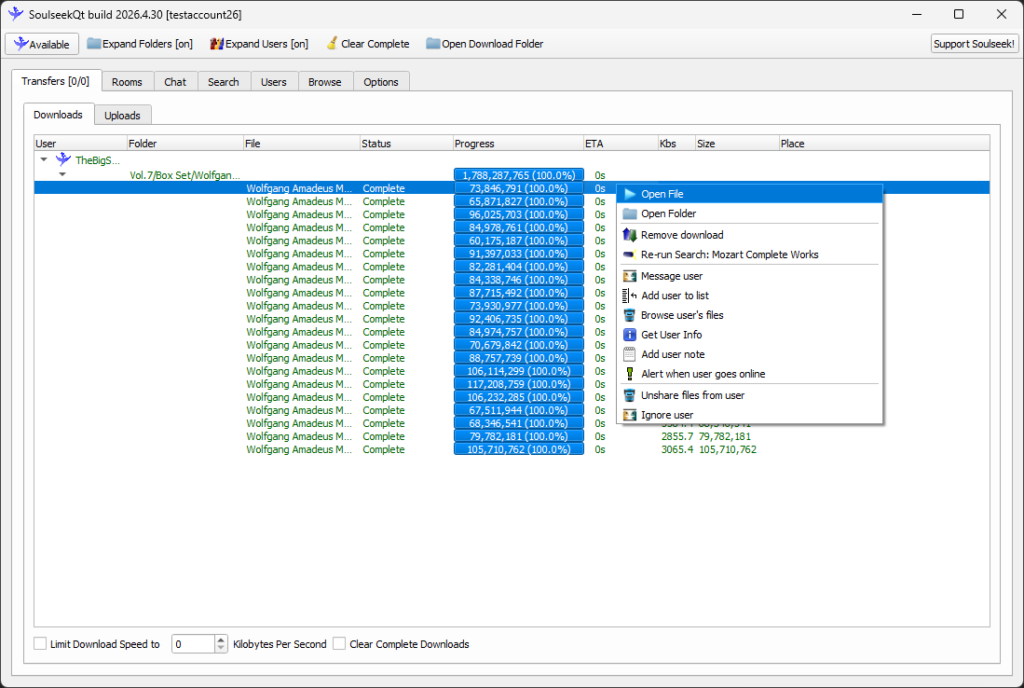This screenshot has height=688, width=1024.
Task: Click the Add user to list icon
Action: coord(630,296)
